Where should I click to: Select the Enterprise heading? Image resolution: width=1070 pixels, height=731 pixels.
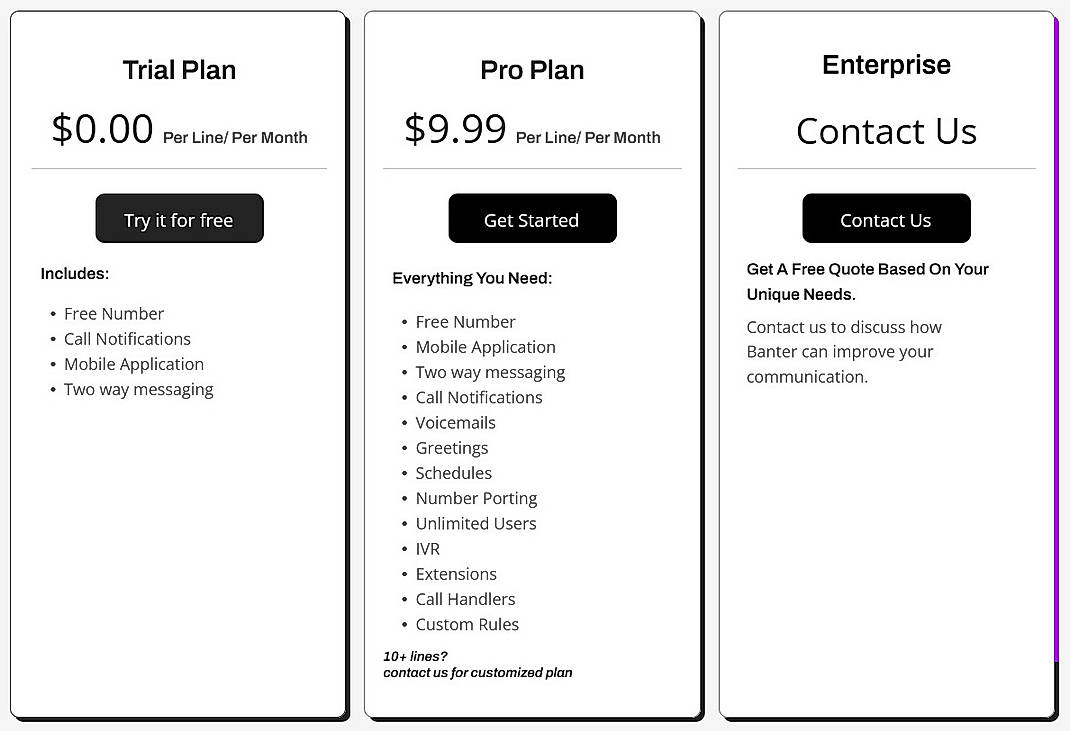coord(886,64)
